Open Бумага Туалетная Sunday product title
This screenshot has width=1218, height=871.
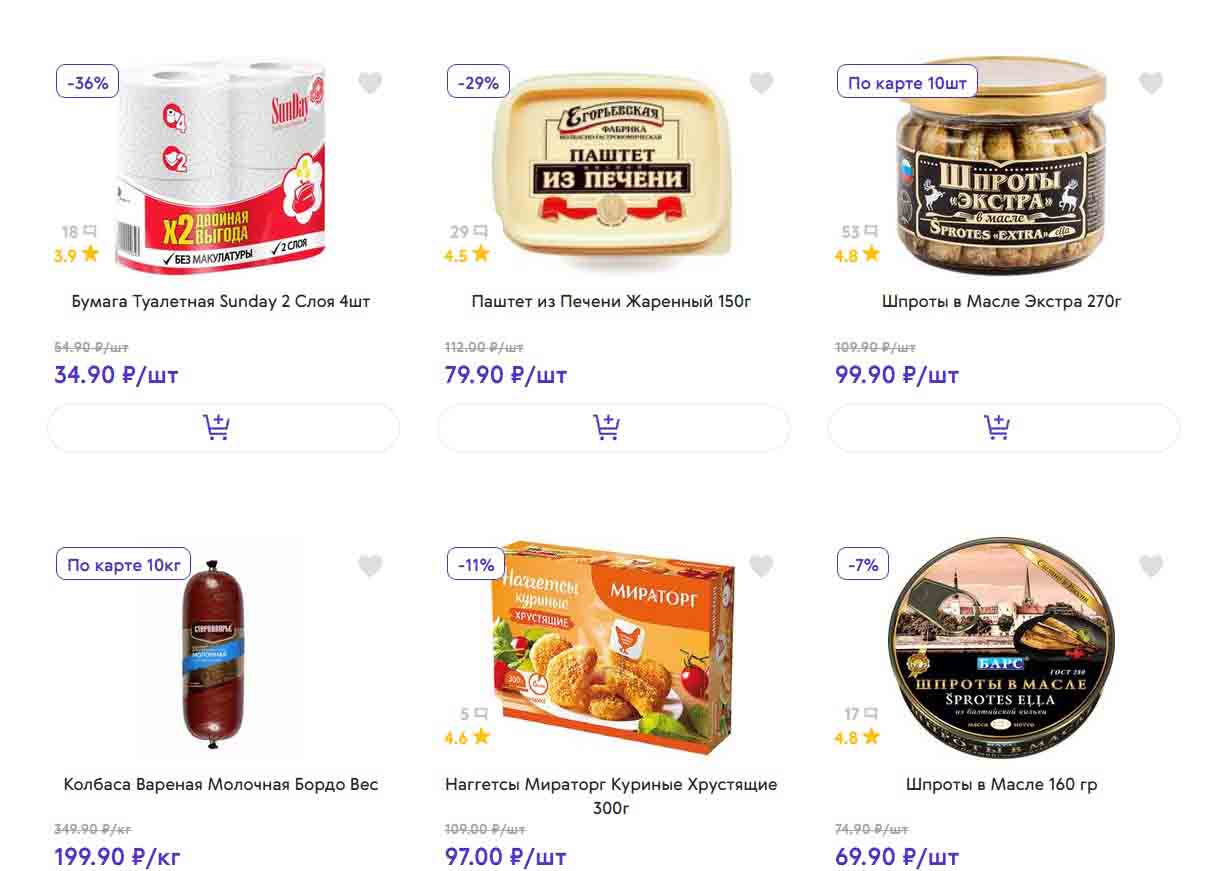tap(221, 301)
